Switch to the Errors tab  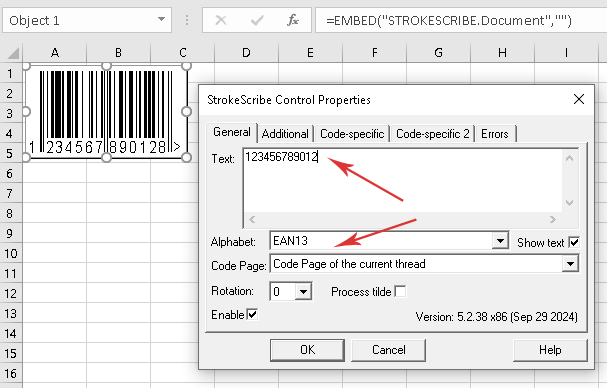[495, 134]
